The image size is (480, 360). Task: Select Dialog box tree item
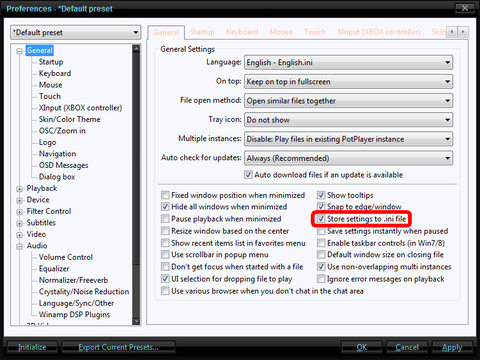pos(57,177)
